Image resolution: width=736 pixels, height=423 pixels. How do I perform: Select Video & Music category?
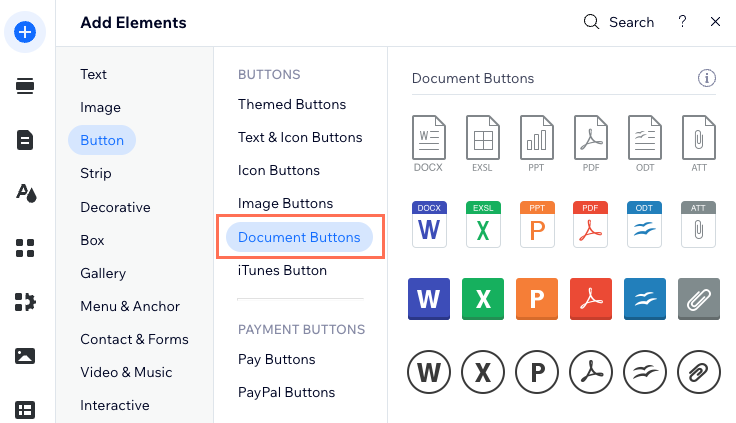(x=126, y=372)
